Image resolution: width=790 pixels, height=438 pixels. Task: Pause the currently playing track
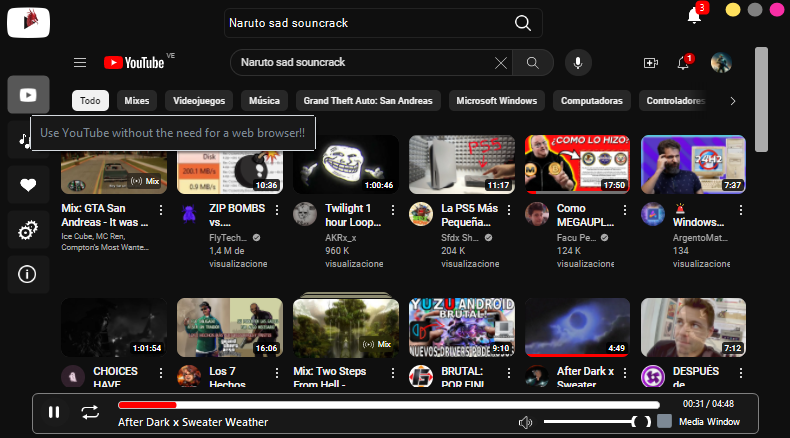click(x=54, y=412)
